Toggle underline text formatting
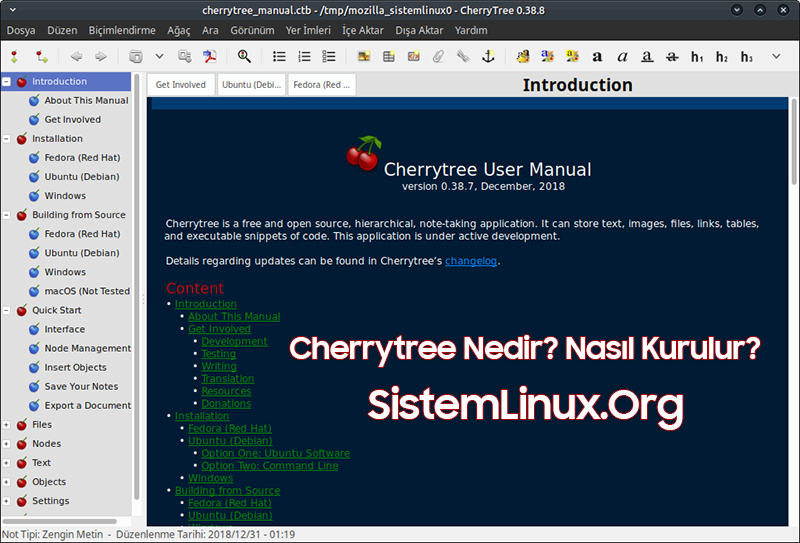Screen dimensions: 800x543 point(647,57)
